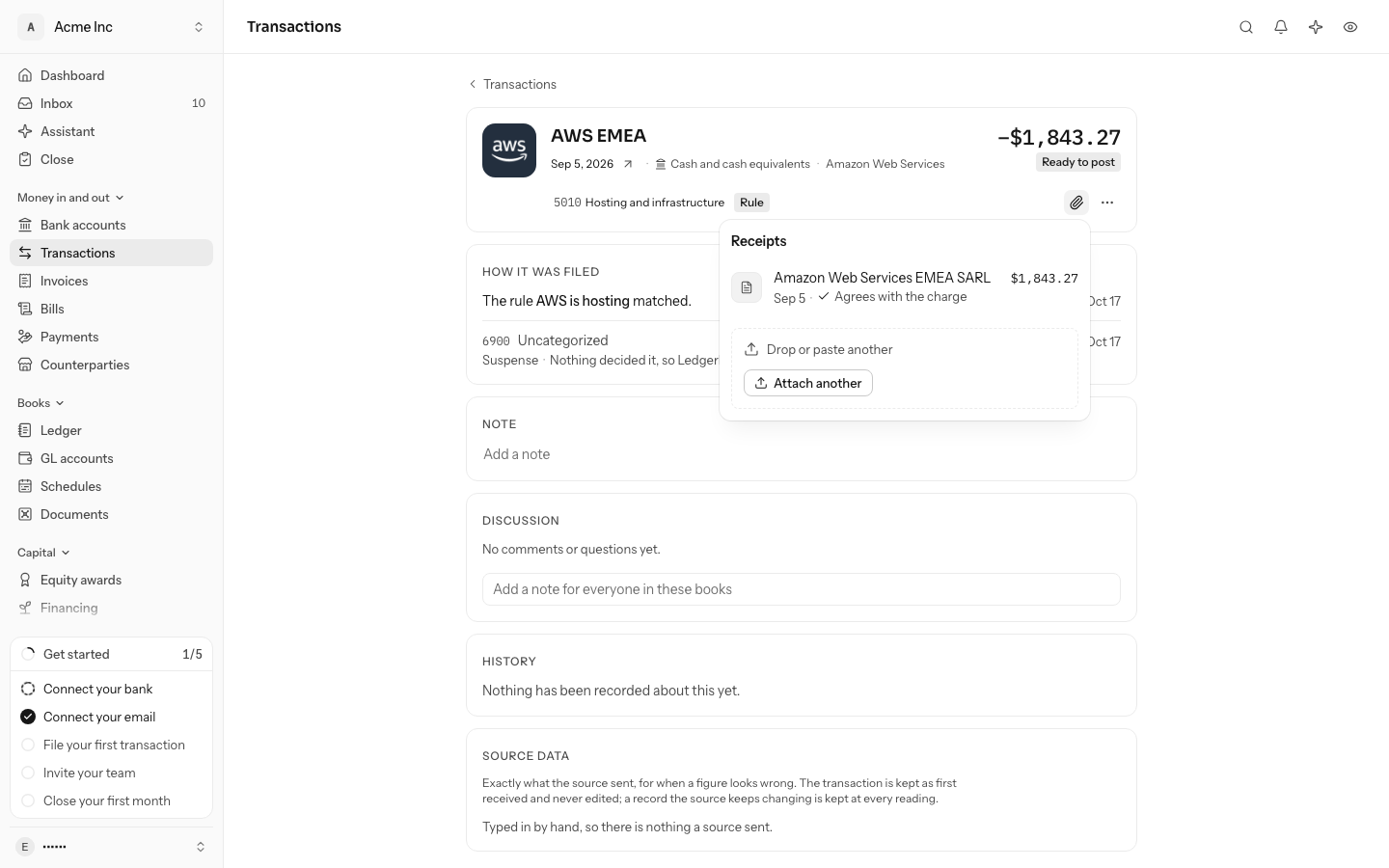Select Transactions in the sidebar
1389x868 pixels.
coord(112,253)
